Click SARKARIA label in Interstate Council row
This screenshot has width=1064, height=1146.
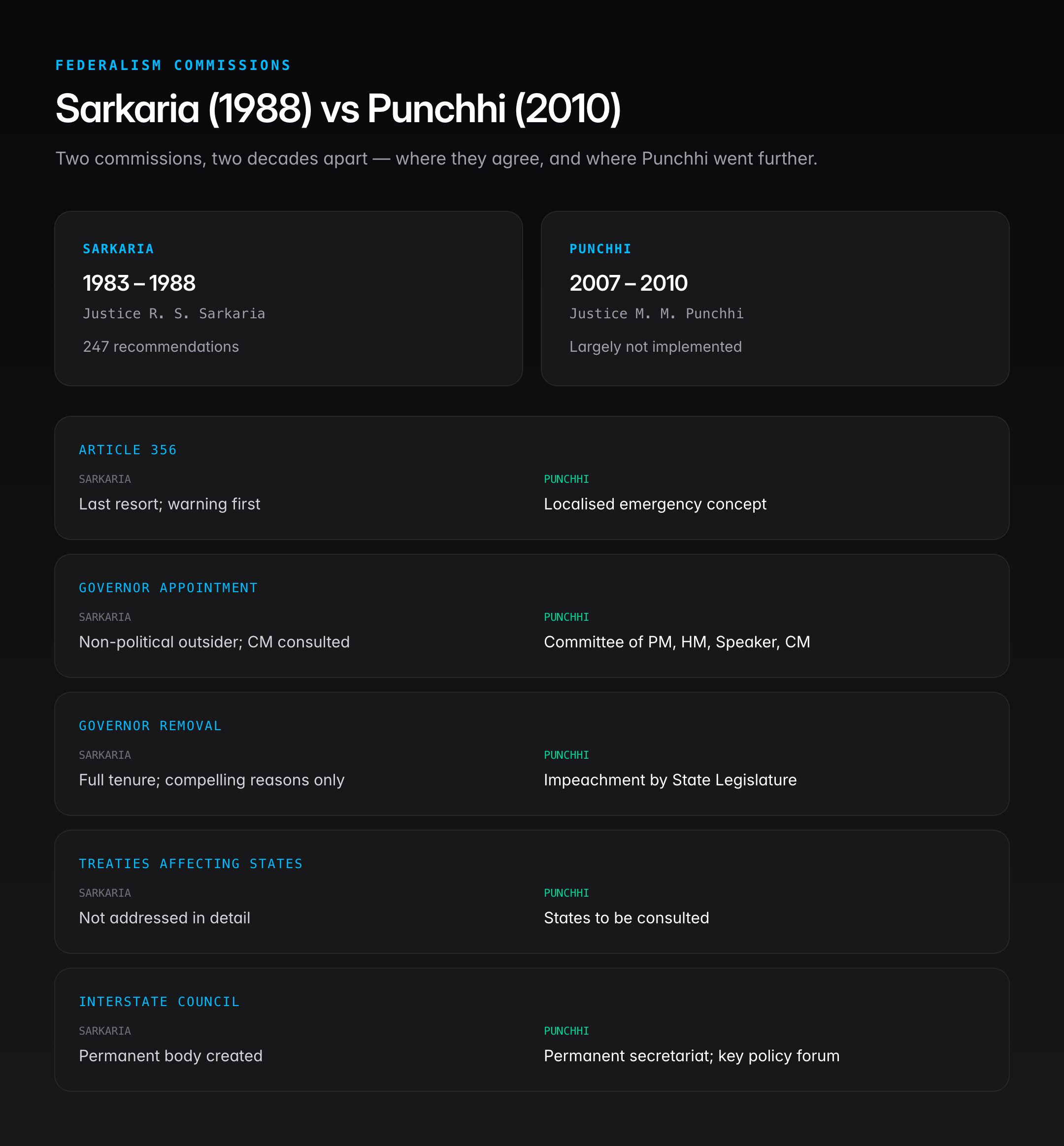(x=105, y=1031)
